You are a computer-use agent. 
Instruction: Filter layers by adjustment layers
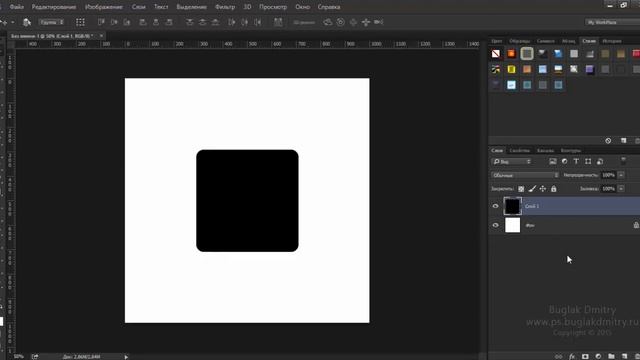tap(564, 162)
